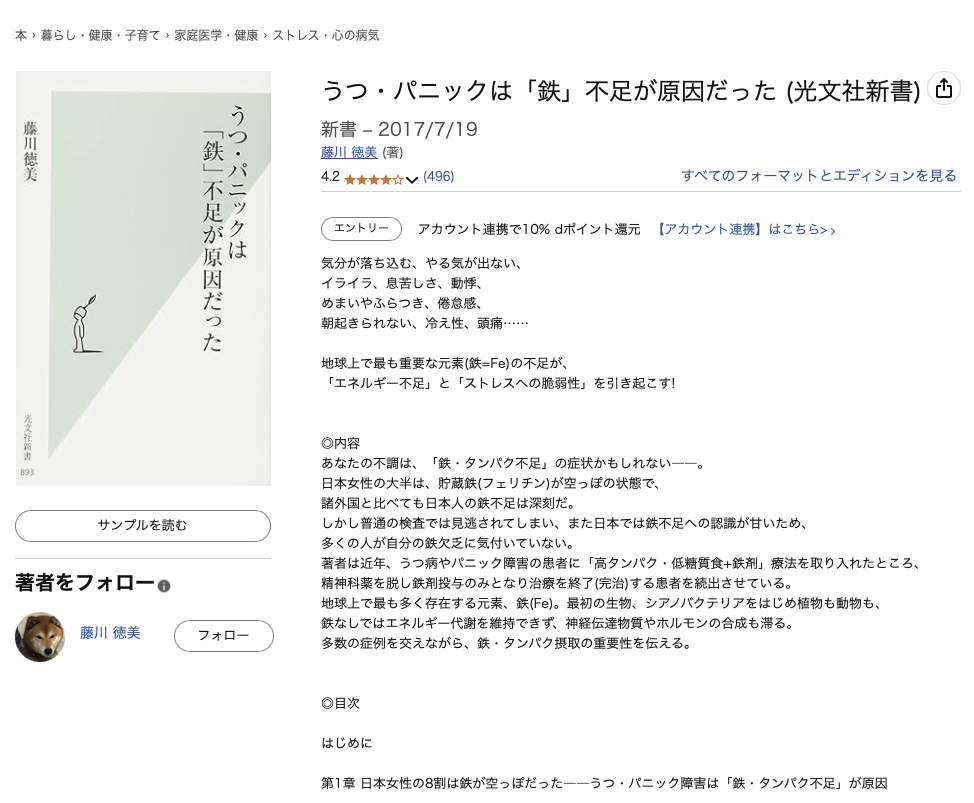
Task: Navigate to 本 in the breadcrumb
Action: (20, 34)
